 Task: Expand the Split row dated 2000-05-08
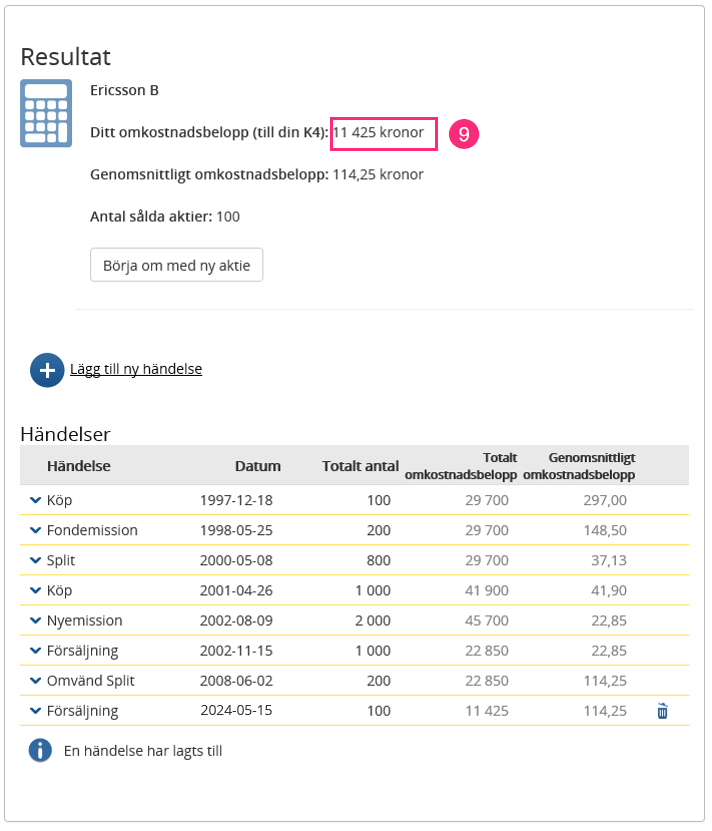[36, 560]
